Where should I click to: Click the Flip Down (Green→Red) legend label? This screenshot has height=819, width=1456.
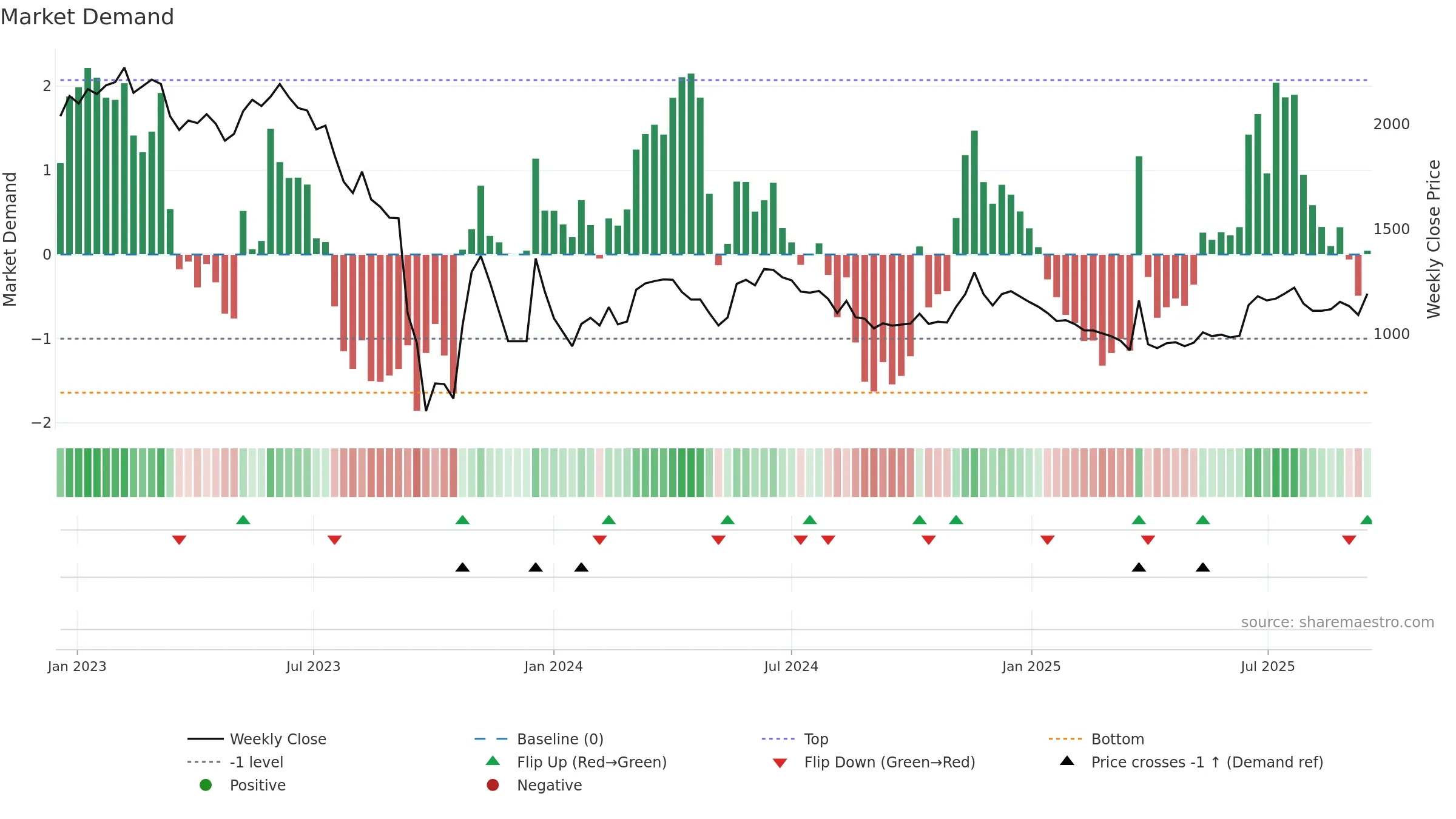(x=889, y=762)
